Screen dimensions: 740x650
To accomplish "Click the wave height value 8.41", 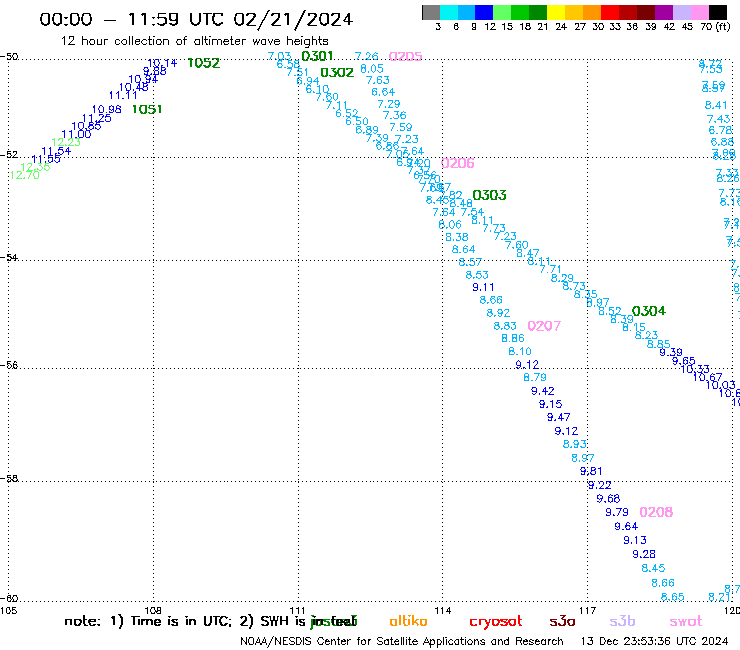I will (x=716, y=105).
